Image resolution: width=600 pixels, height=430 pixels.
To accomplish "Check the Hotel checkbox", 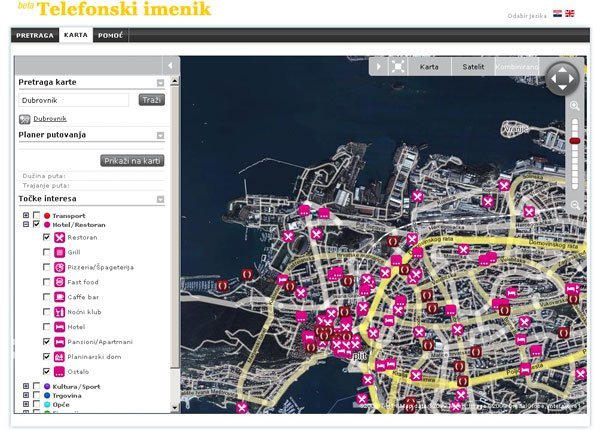I will click(46, 327).
